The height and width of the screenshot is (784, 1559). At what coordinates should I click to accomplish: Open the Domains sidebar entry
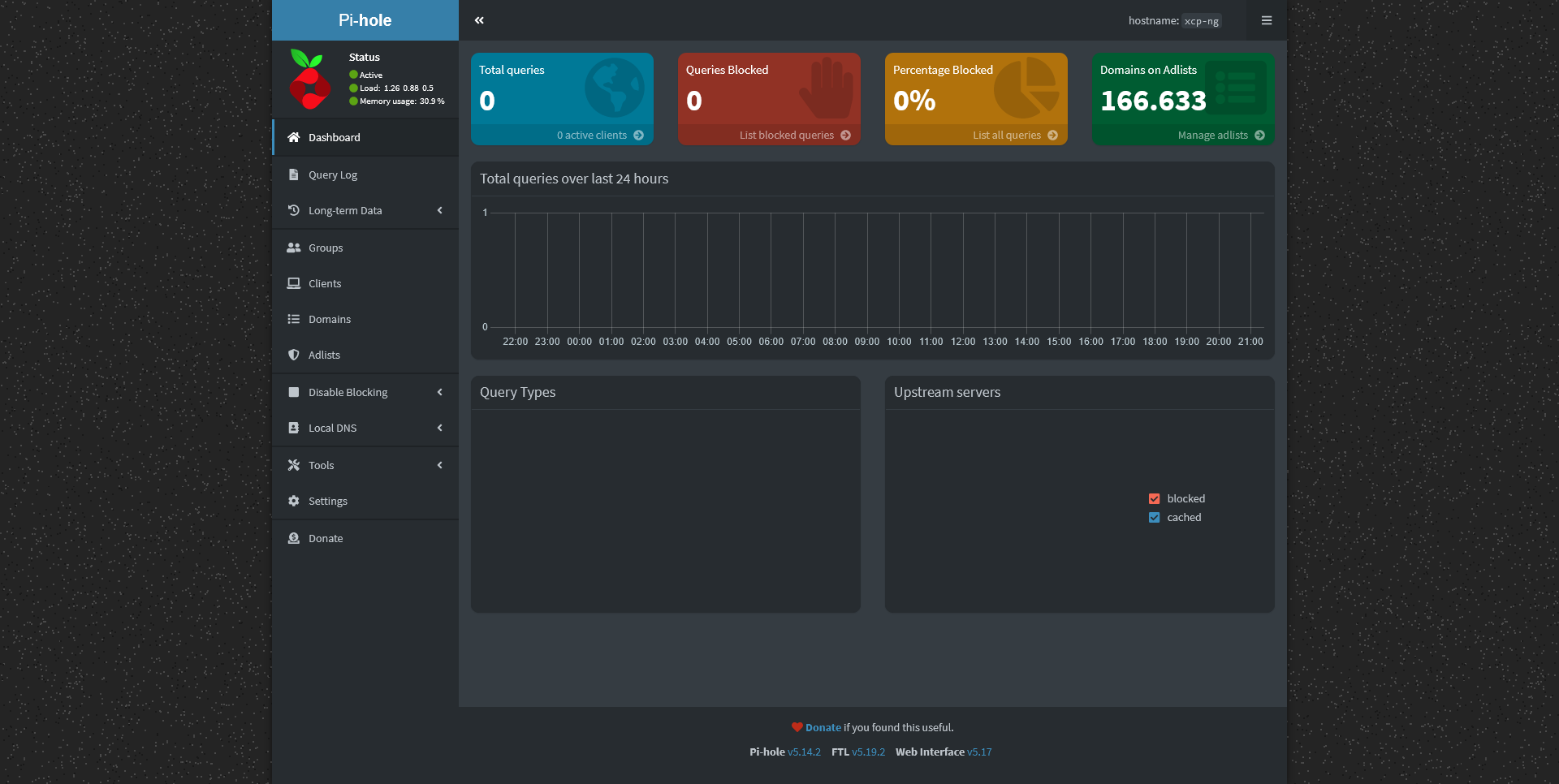pos(329,319)
